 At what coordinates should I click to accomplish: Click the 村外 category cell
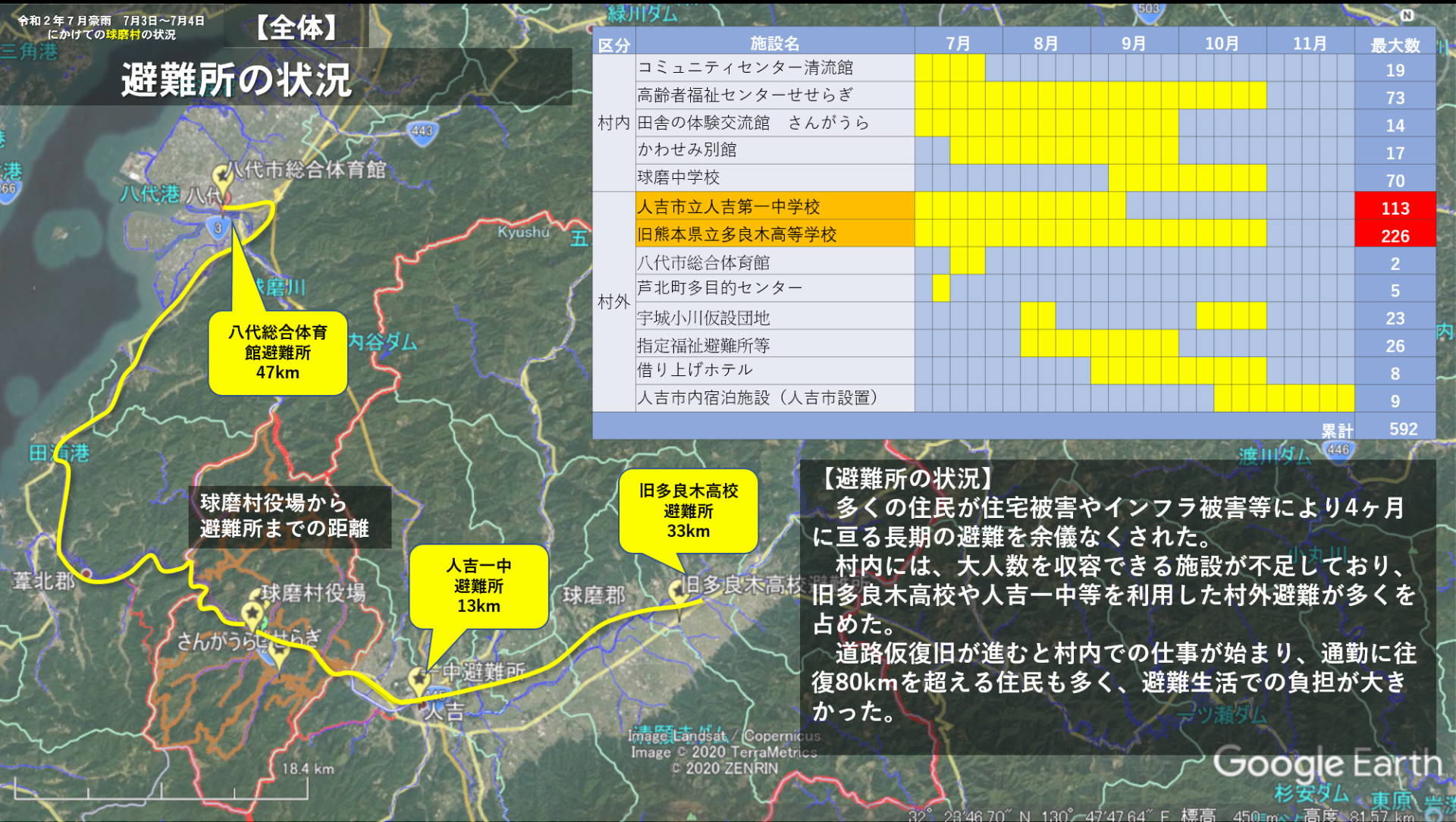click(613, 302)
